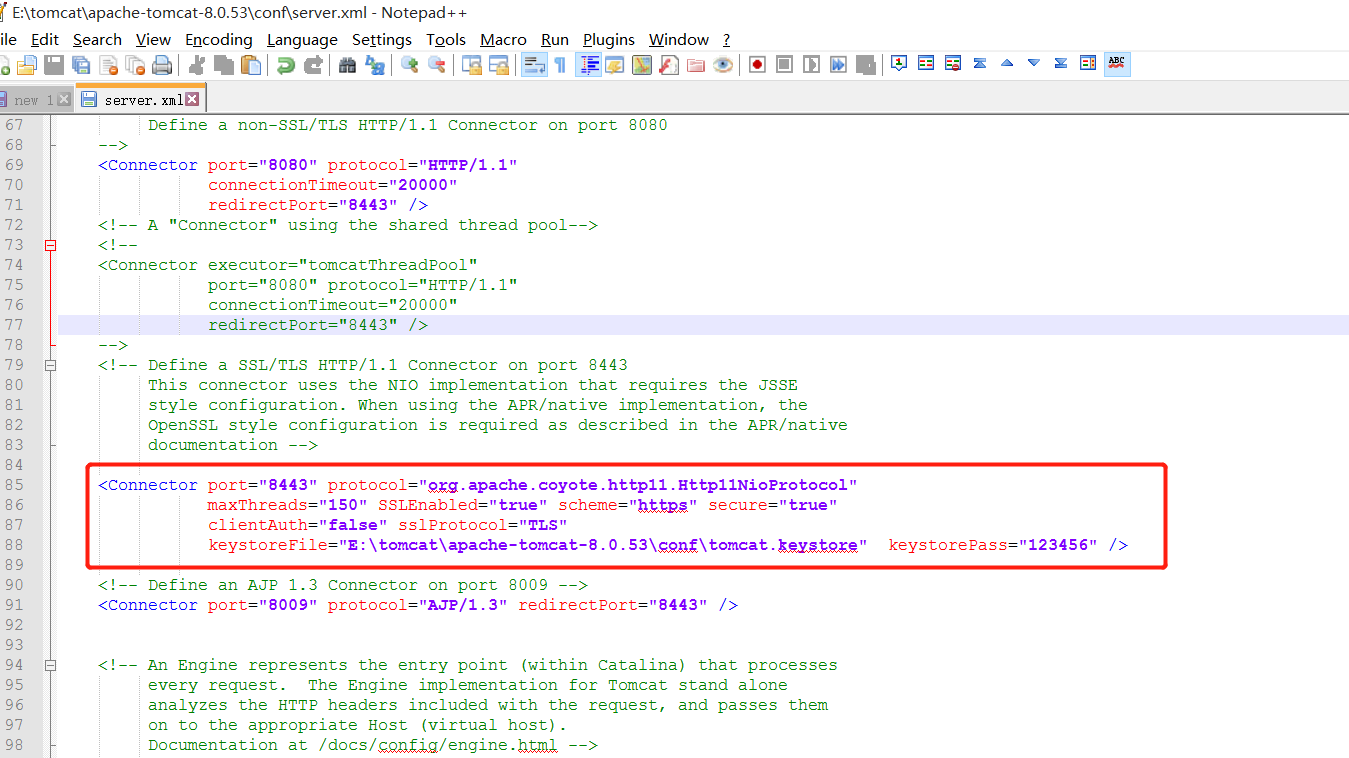Open the Language menu
The width and height of the screenshot is (1349, 758).
coord(302,40)
